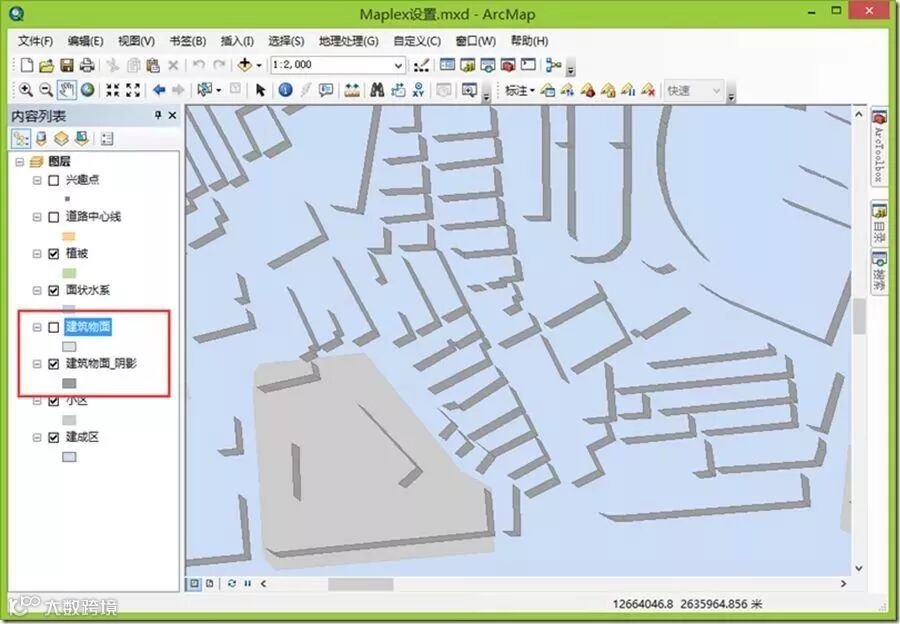This screenshot has width=900, height=624.
Task: Open the 目录 side tab
Action: click(879, 223)
